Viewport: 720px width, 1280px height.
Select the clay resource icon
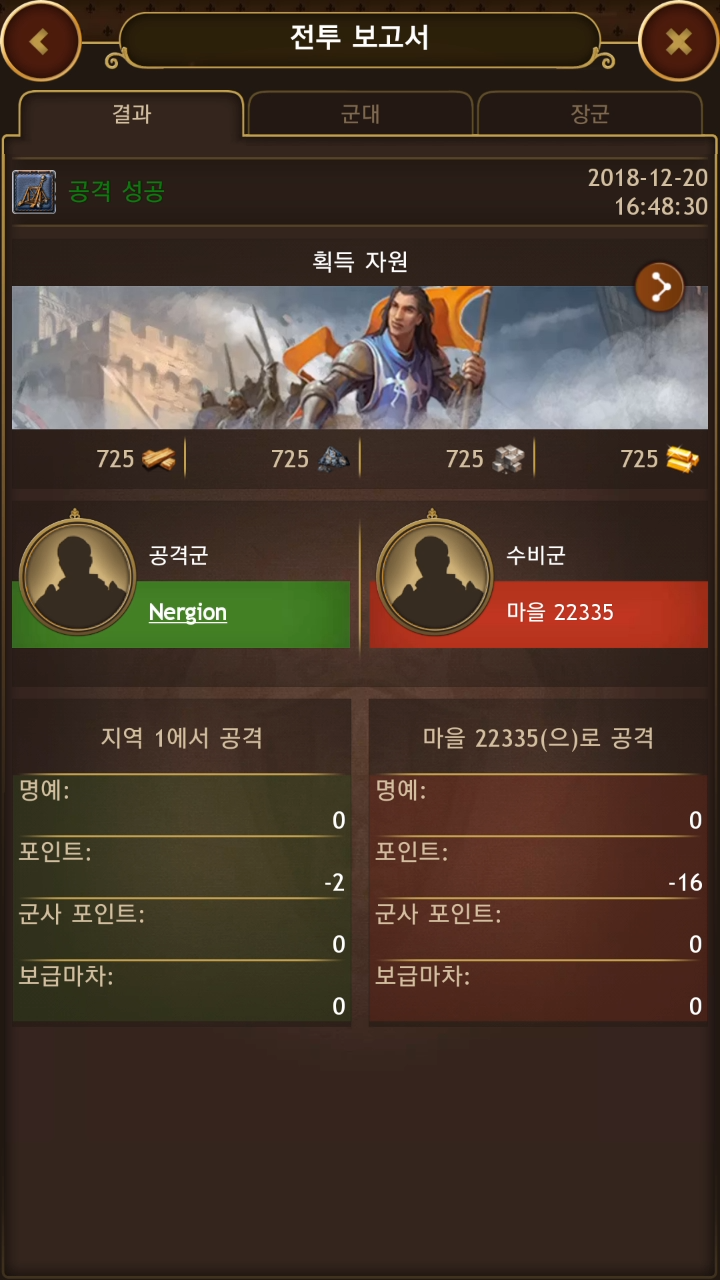[x=333, y=459]
